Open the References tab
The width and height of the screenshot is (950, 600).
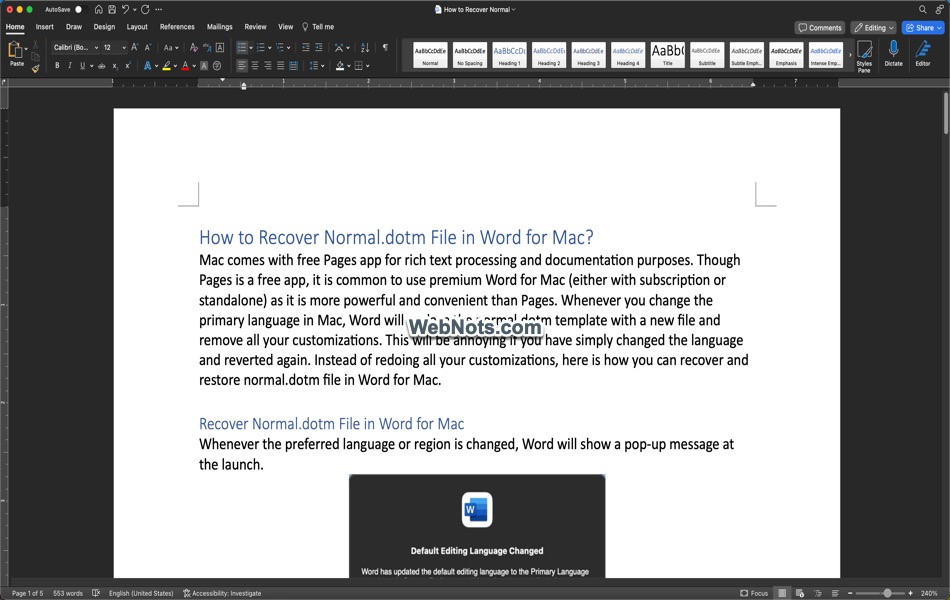point(177,27)
